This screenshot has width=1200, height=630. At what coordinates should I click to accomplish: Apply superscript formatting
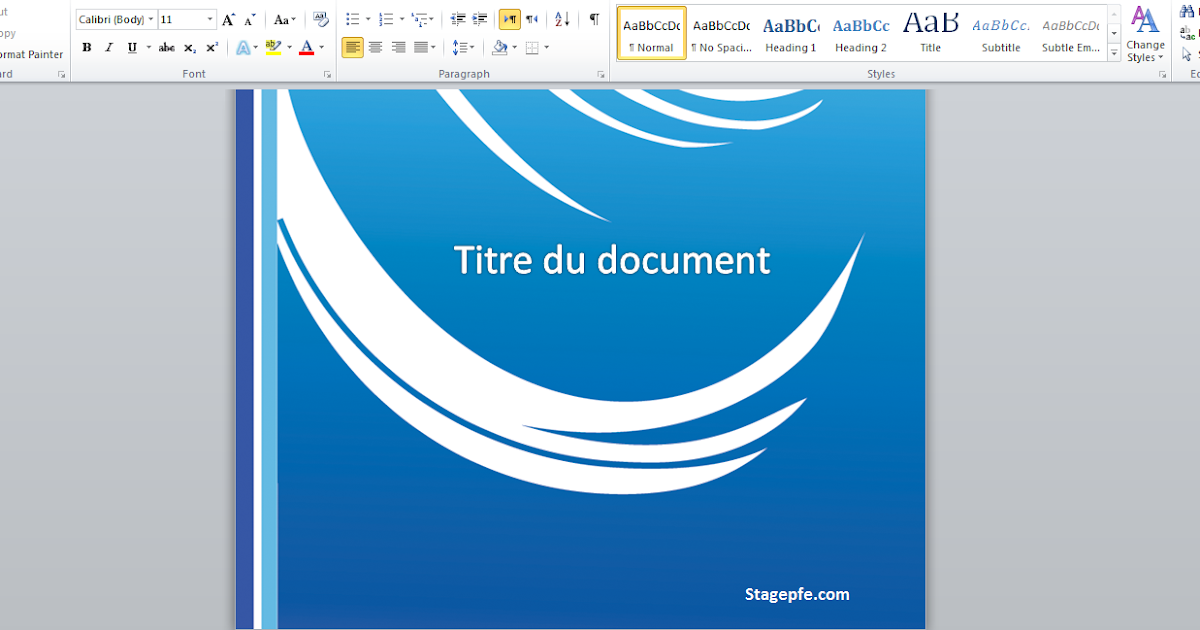(x=212, y=47)
